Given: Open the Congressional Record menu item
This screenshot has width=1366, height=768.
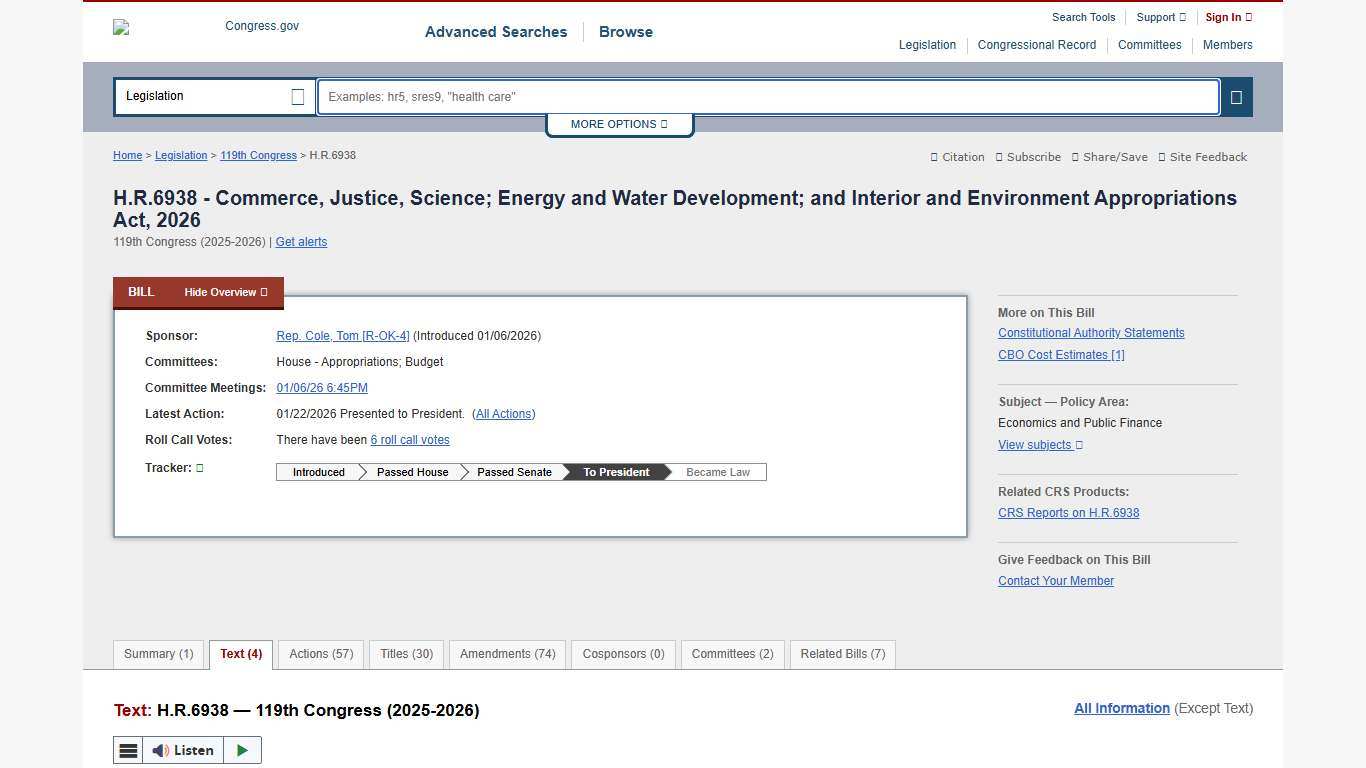Looking at the screenshot, I should [x=1037, y=45].
